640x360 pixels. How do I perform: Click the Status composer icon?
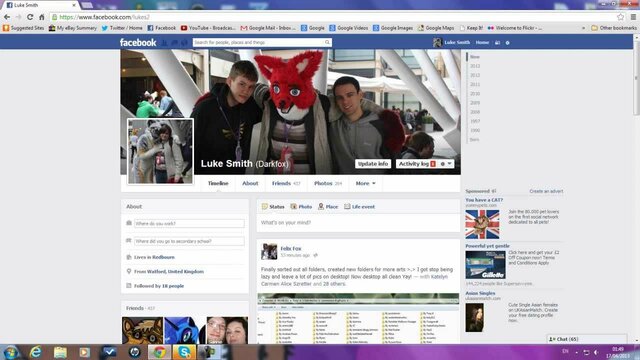click(264, 207)
